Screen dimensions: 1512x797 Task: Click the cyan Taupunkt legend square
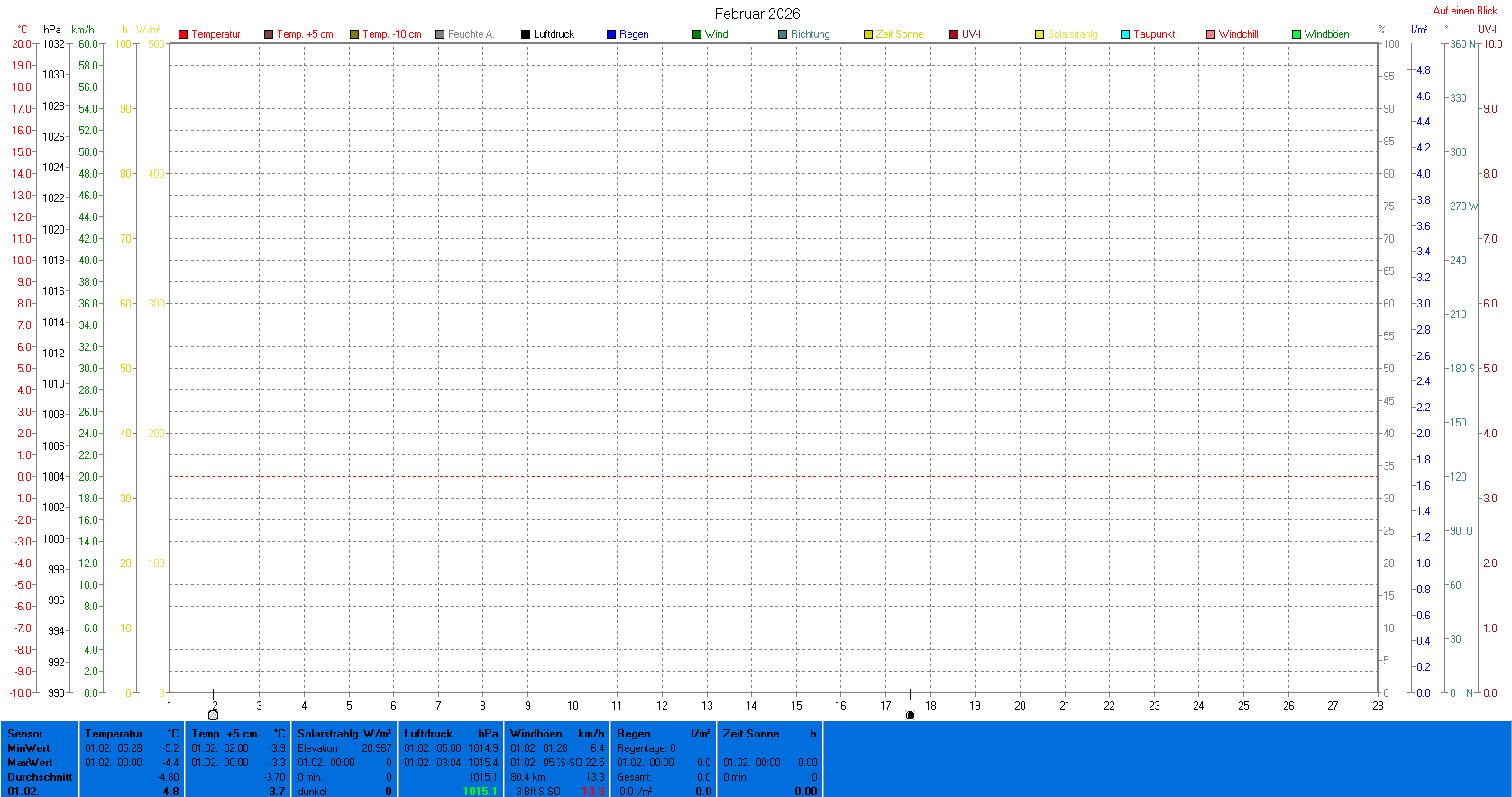(1125, 34)
